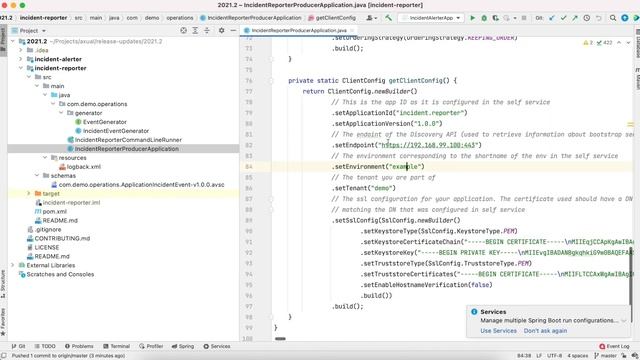
Task: Collapse the generator package
Action: [x=61, y=113]
